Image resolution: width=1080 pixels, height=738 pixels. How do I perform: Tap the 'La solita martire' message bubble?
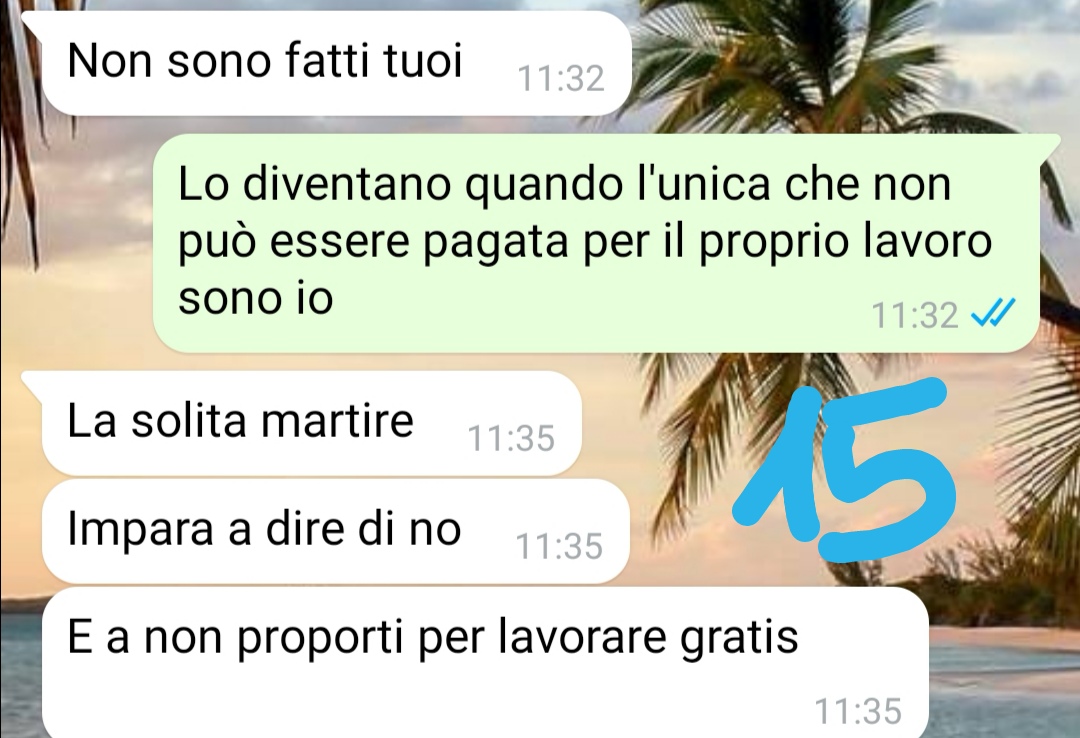(311, 423)
